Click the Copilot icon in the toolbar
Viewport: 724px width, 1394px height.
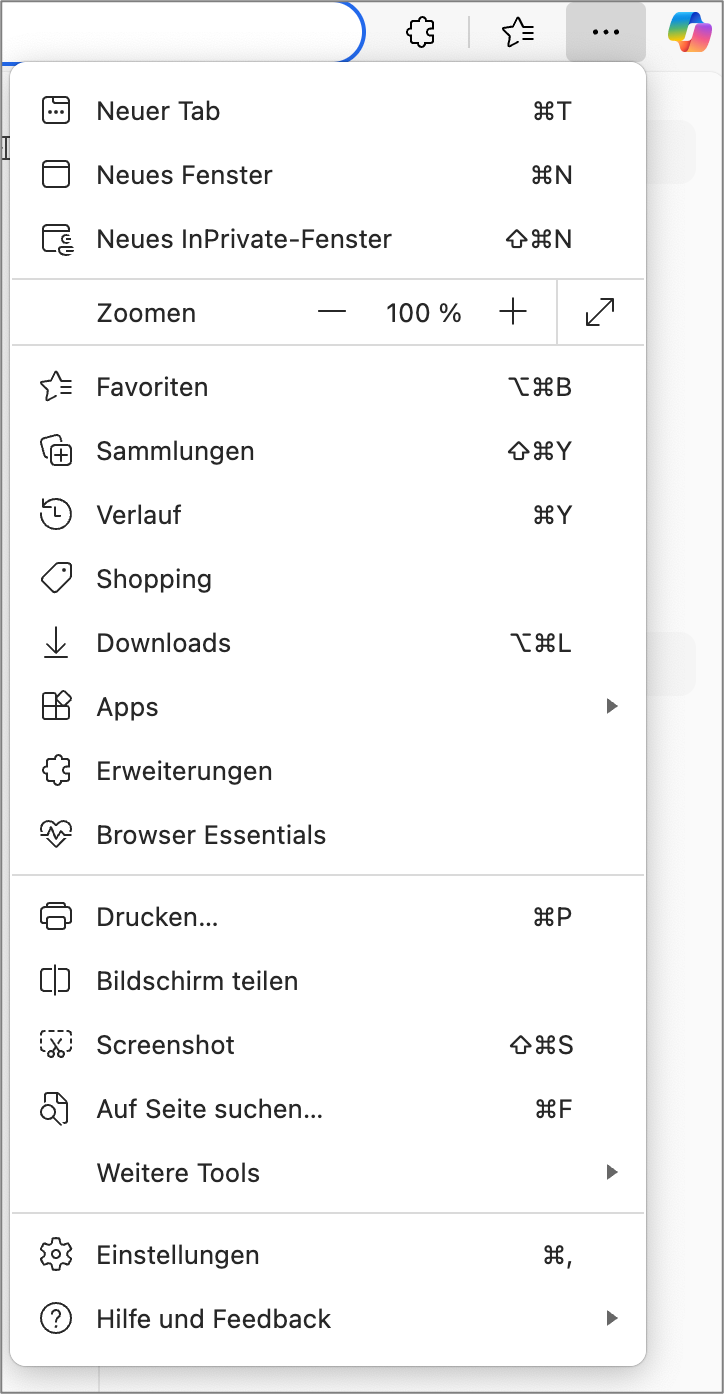pos(690,32)
